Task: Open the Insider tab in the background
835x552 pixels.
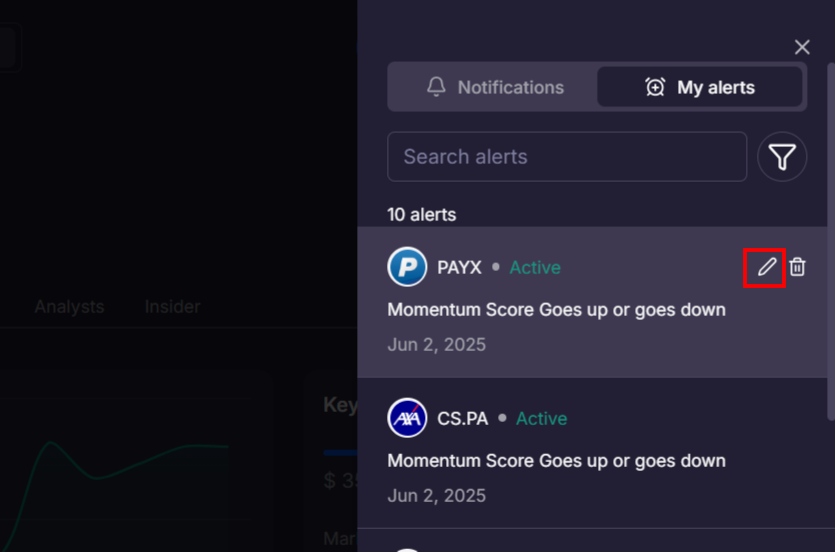Action: click(x=172, y=307)
